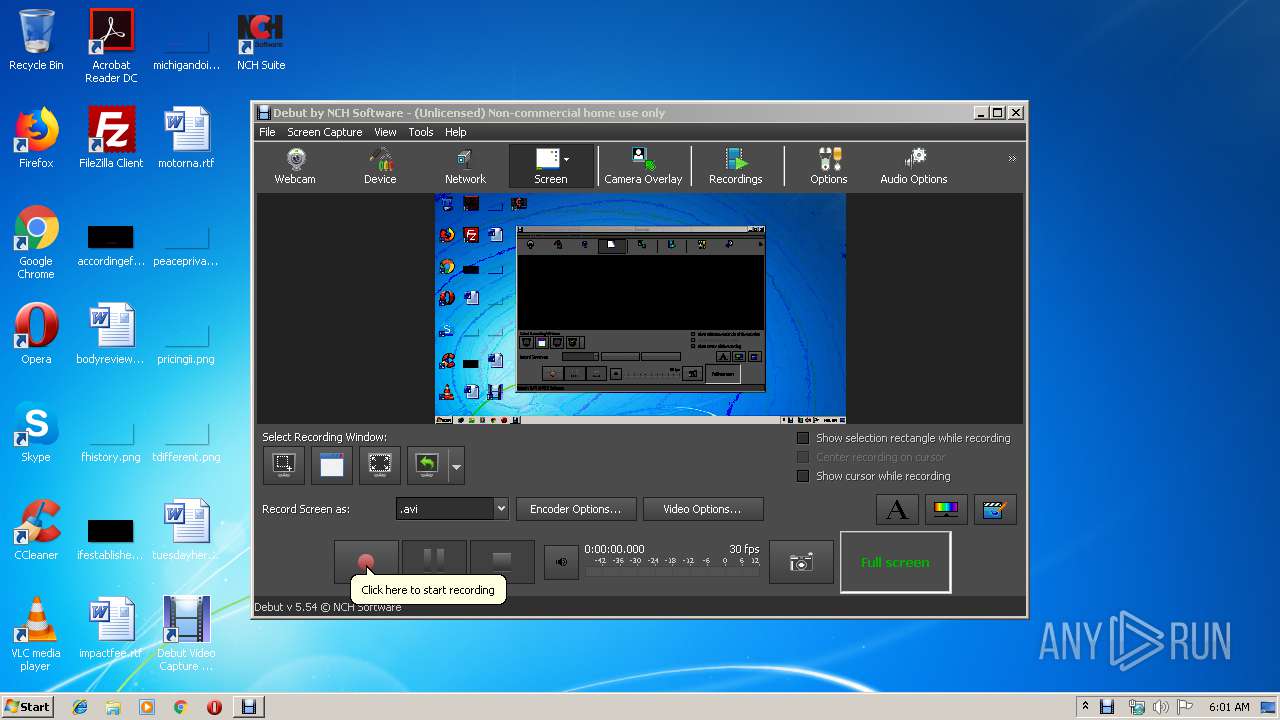Open the Recordings list

[x=735, y=166]
